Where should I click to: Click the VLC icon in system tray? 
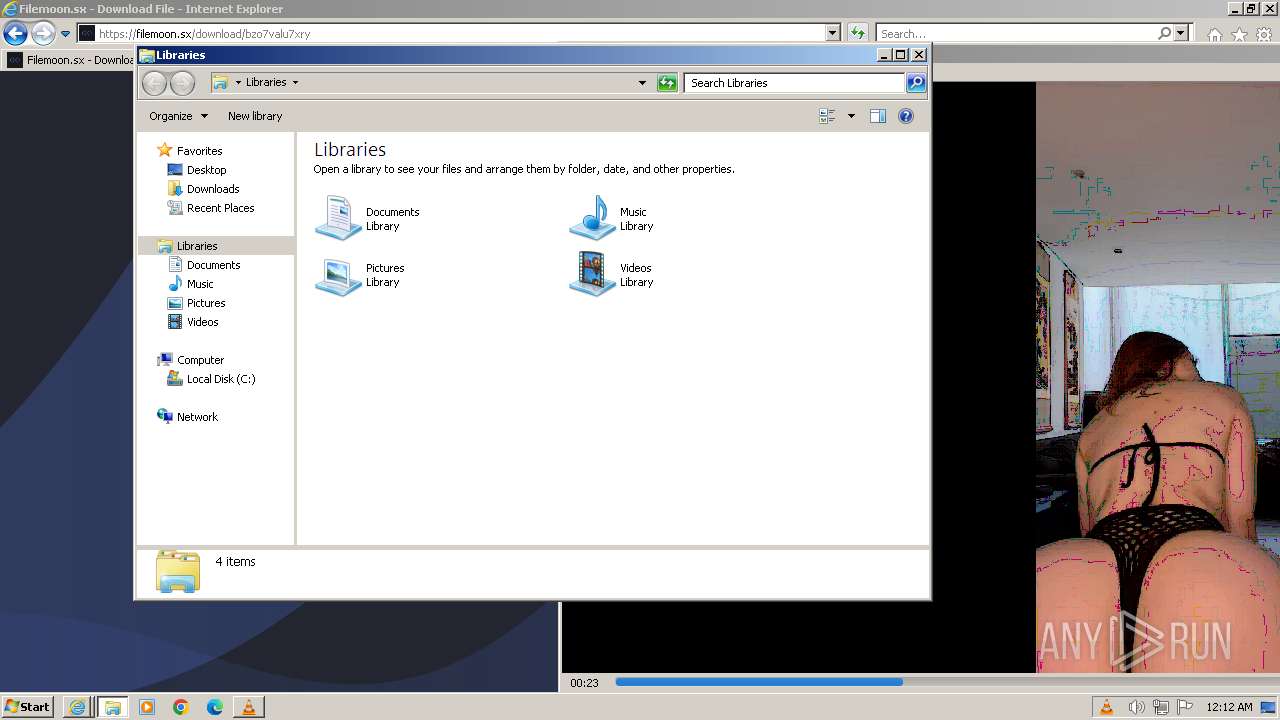1107,707
